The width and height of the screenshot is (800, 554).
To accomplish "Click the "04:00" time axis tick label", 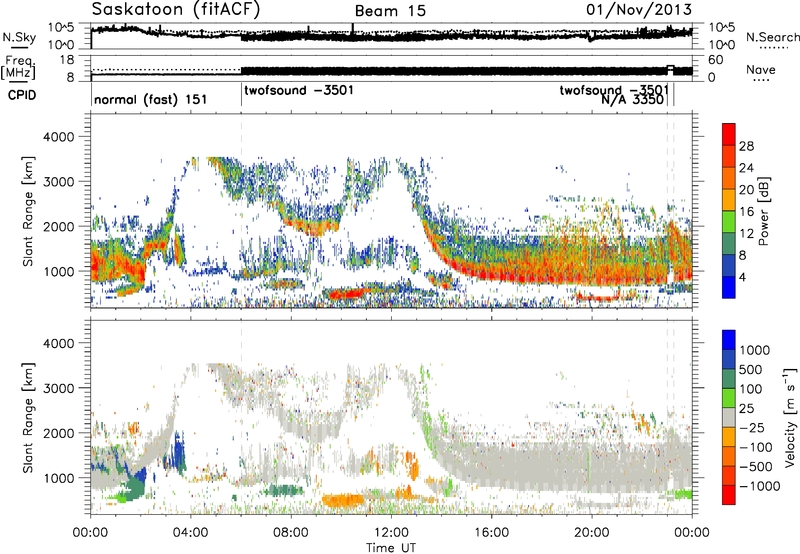I will tap(190, 533).
